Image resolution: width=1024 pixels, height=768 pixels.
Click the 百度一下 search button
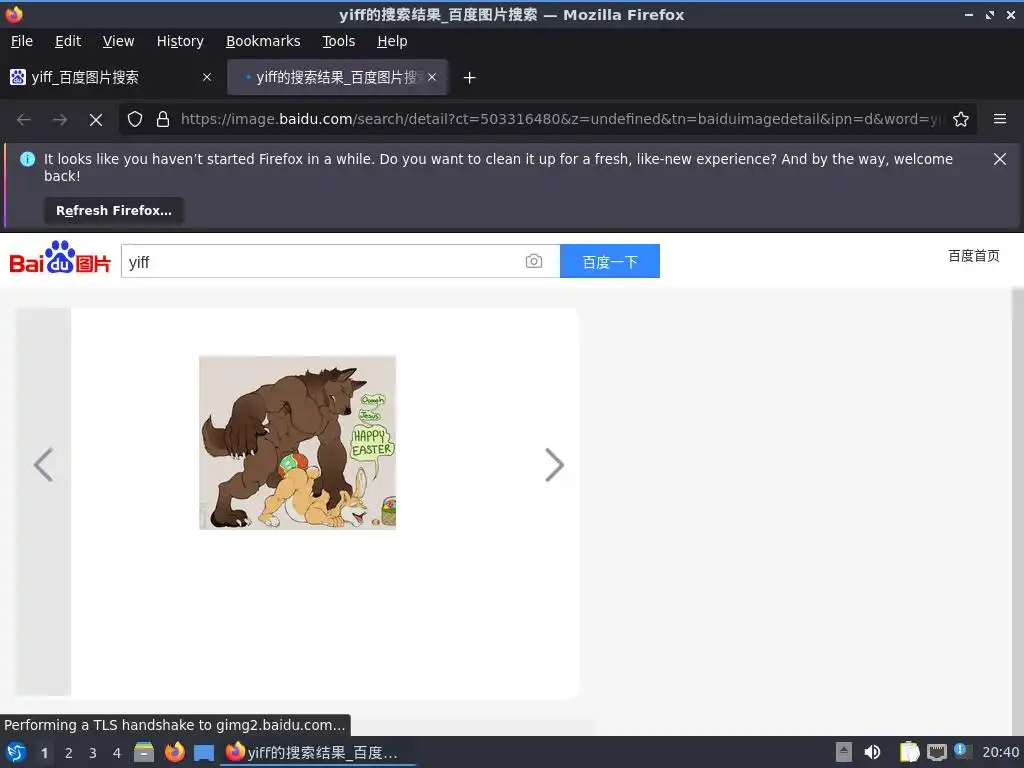pos(610,261)
